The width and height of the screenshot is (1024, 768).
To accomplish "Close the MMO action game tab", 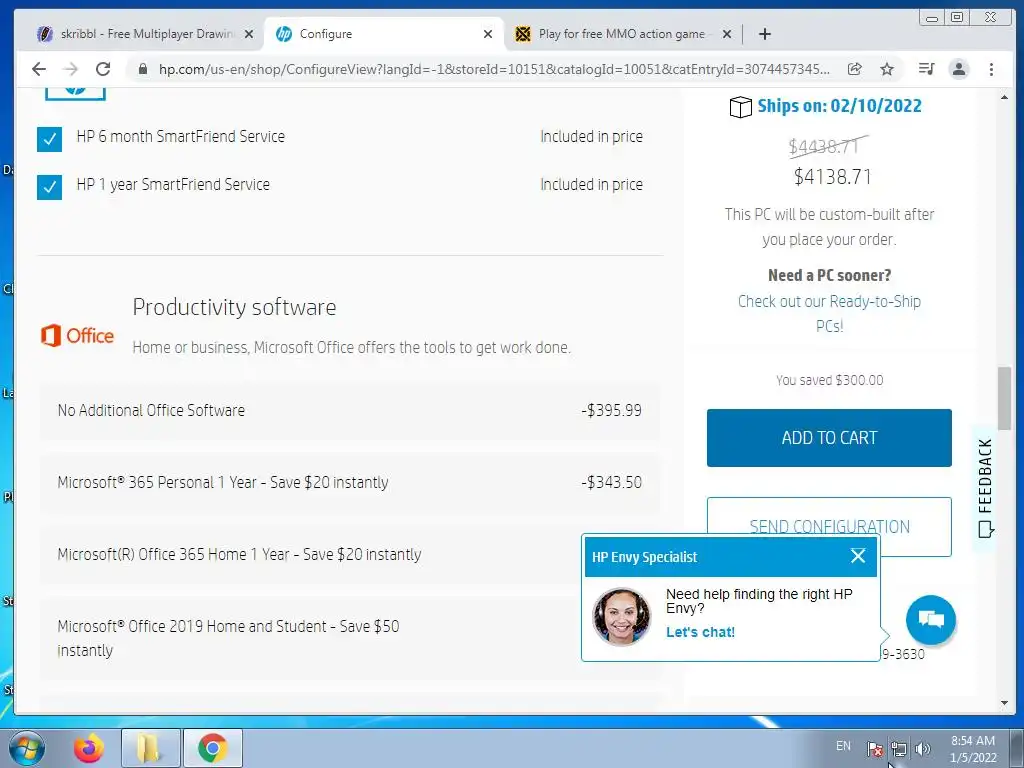I will pos(727,34).
